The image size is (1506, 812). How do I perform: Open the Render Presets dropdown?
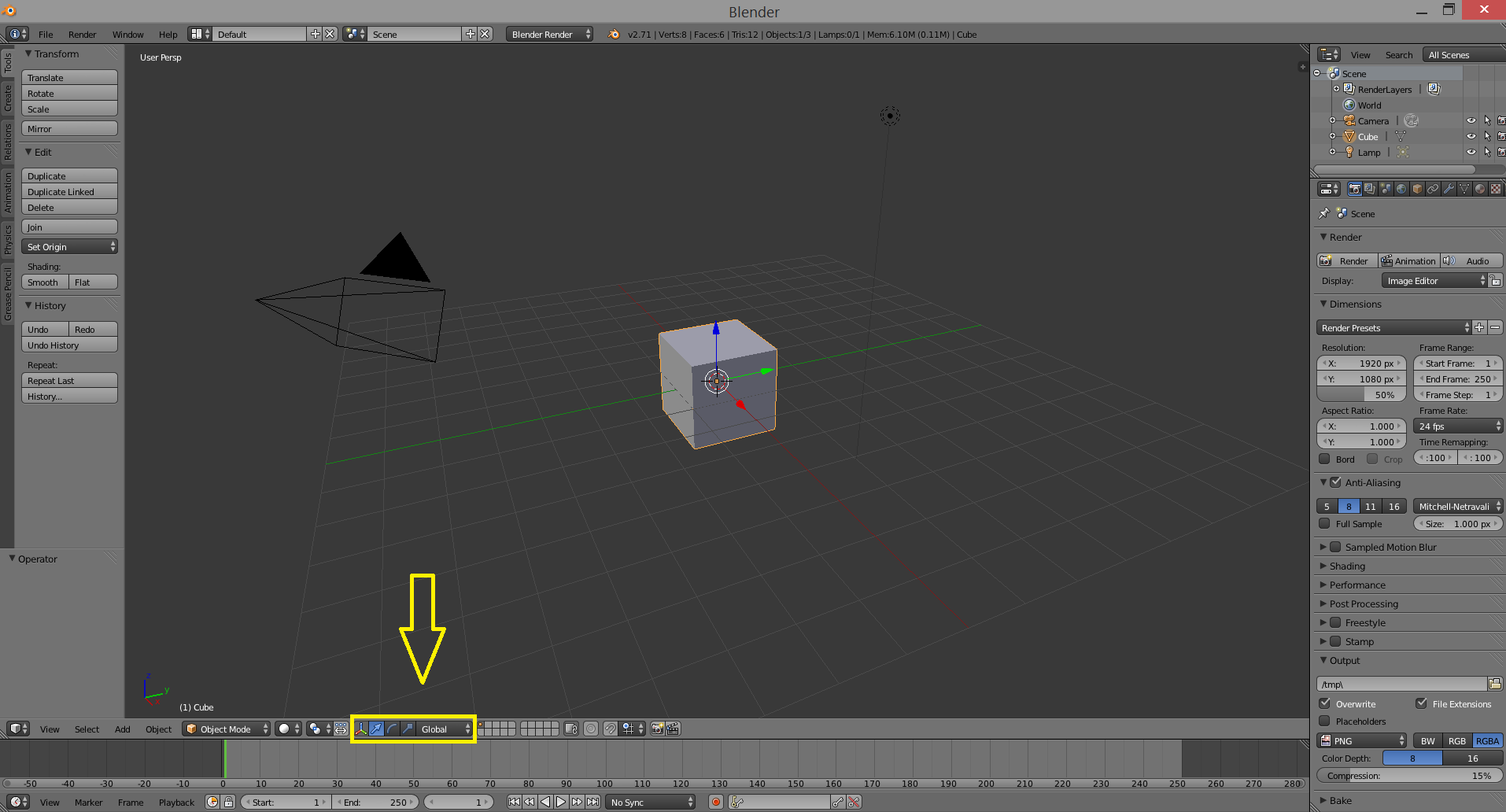(x=1393, y=328)
